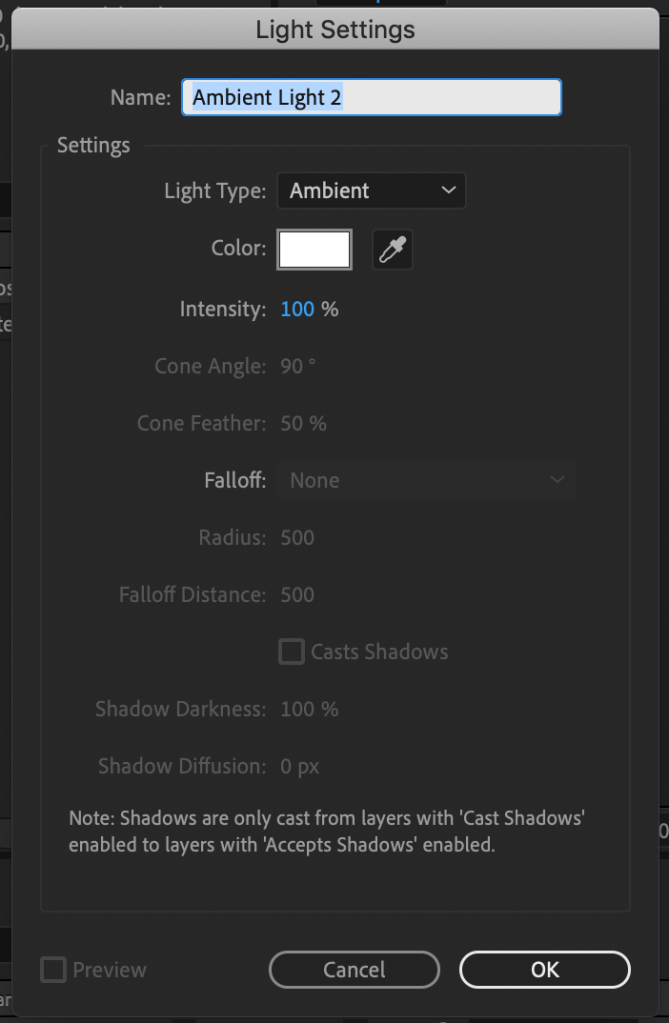
Task: Click the Intensity label text
Action: pyautogui.click(x=222, y=310)
